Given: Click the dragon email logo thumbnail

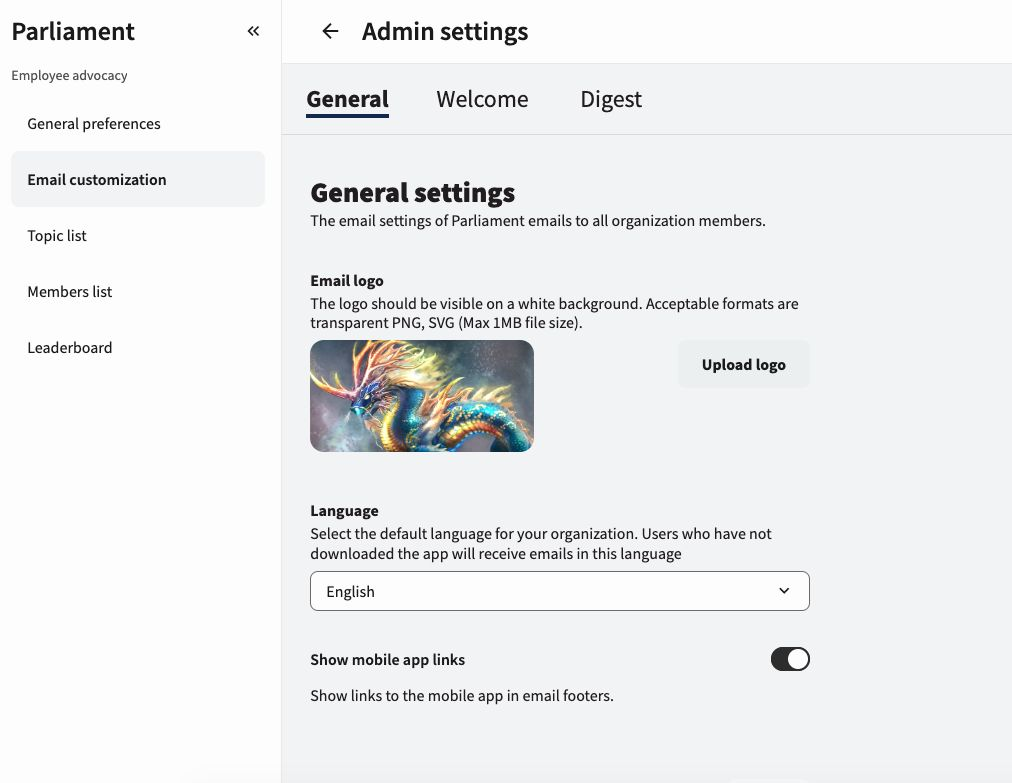Looking at the screenshot, I should point(422,396).
